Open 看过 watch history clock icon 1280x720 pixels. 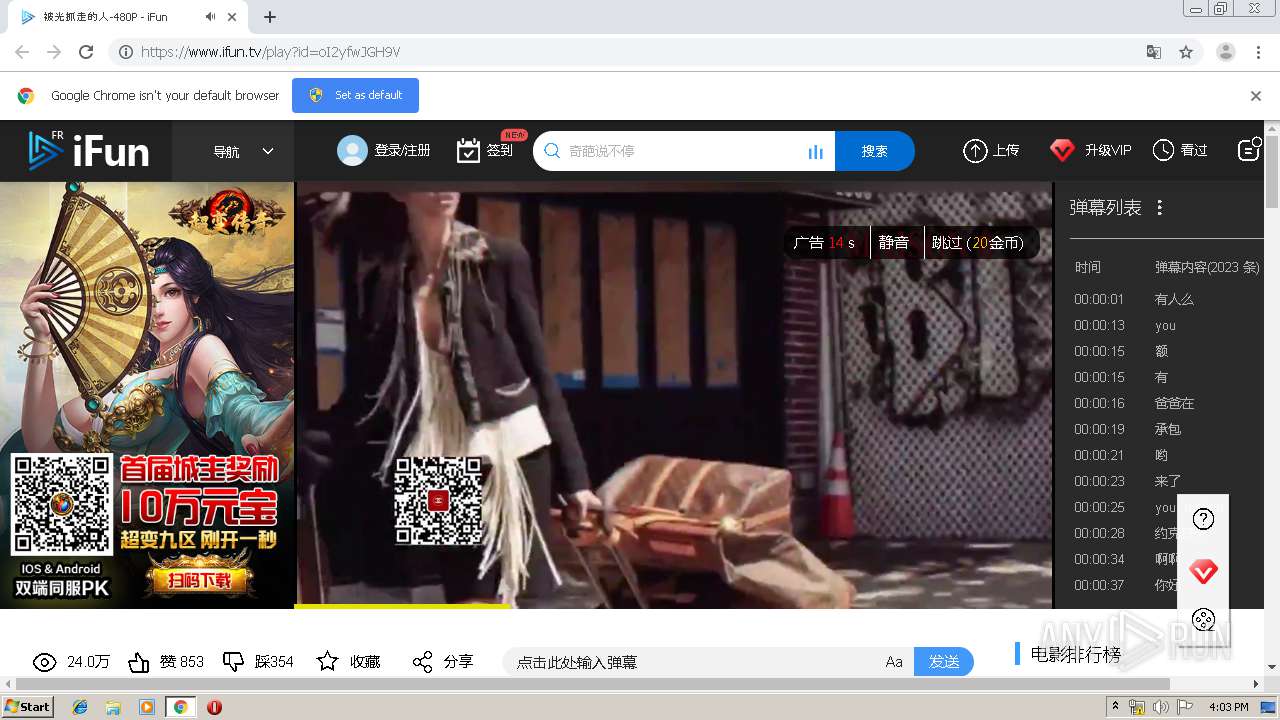(1163, 151)
